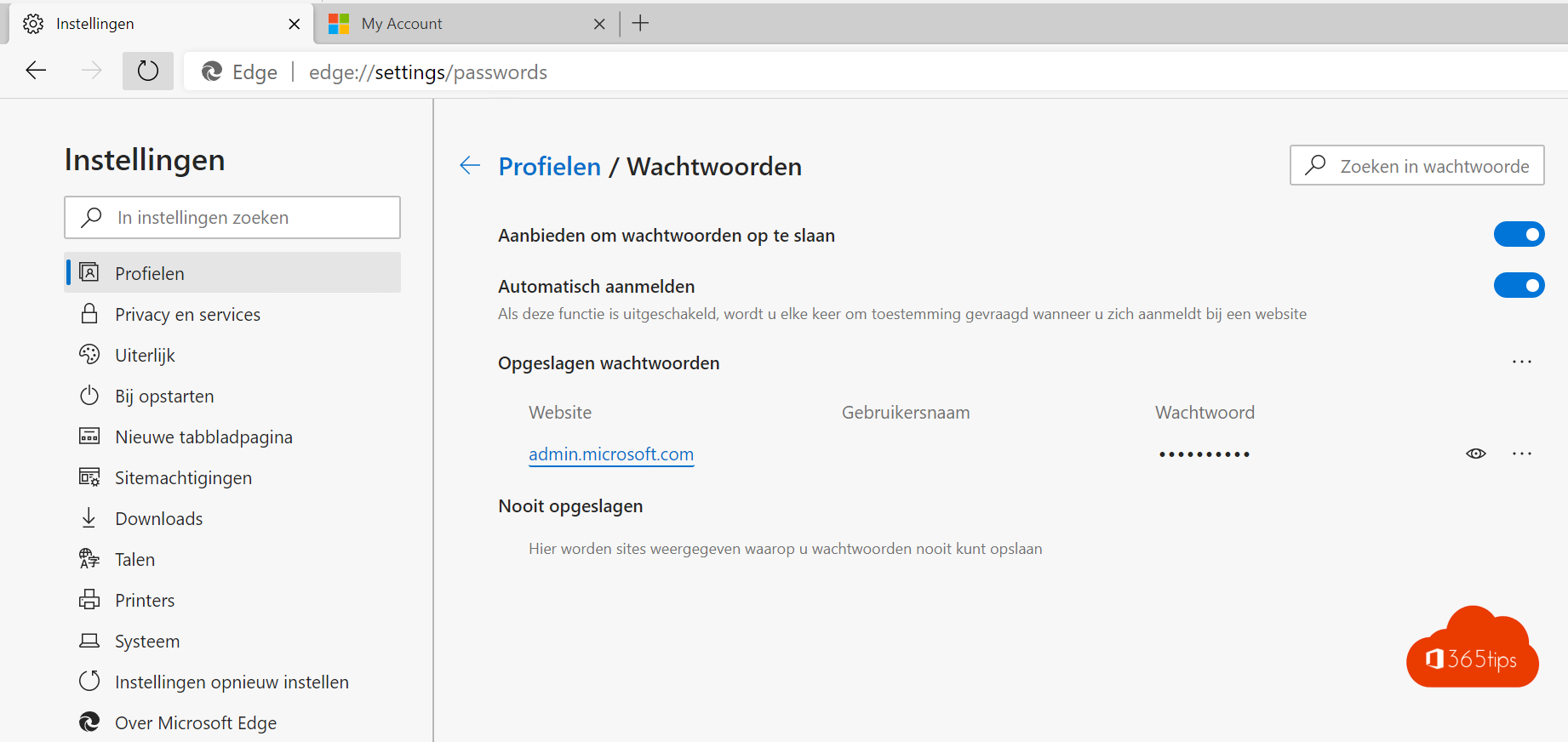The image size is (1568, 742).
Task: Click the Edge icon next to Over Microsoft Edge
Action: [89, 722]
